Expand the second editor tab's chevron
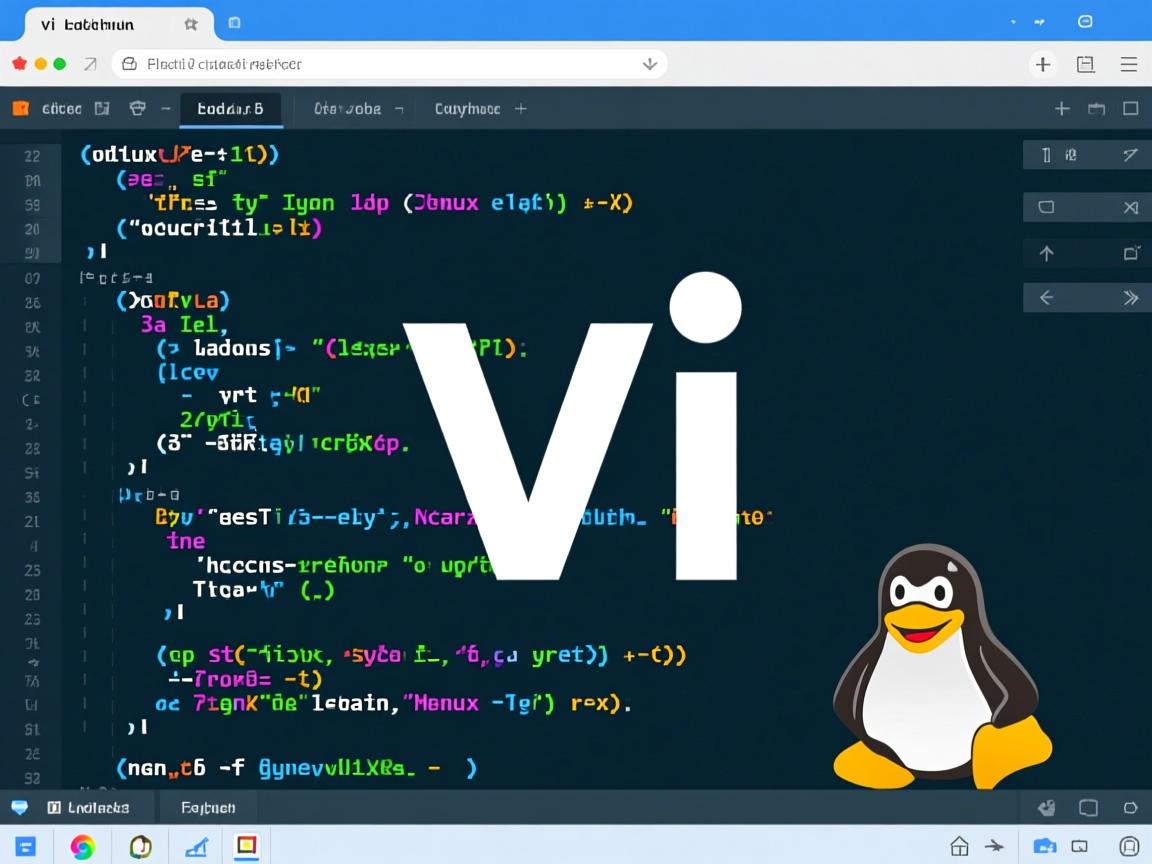 (x=400, y=108)
